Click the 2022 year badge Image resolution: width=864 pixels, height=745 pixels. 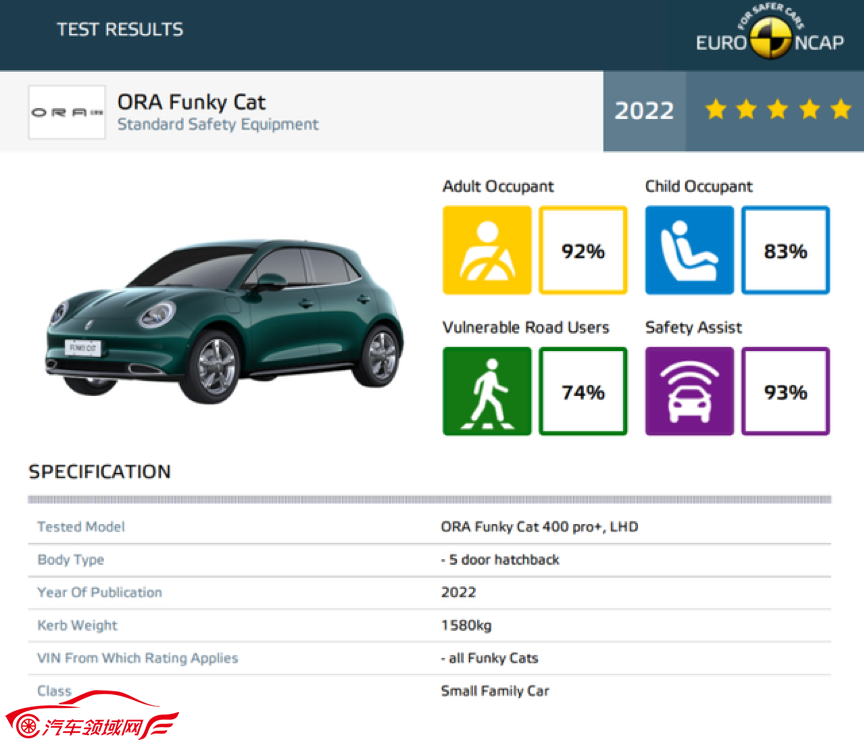[644, 111]
